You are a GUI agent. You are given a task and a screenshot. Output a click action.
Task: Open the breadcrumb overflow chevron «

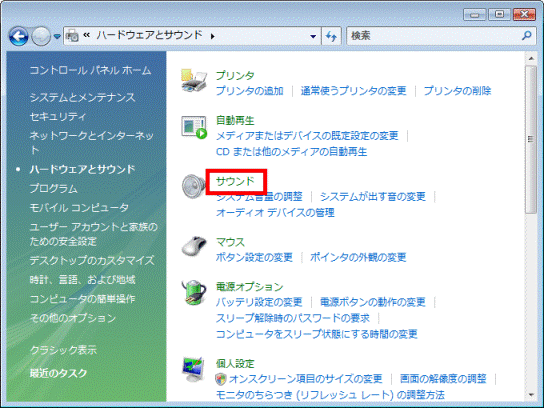tap(86, 35)
